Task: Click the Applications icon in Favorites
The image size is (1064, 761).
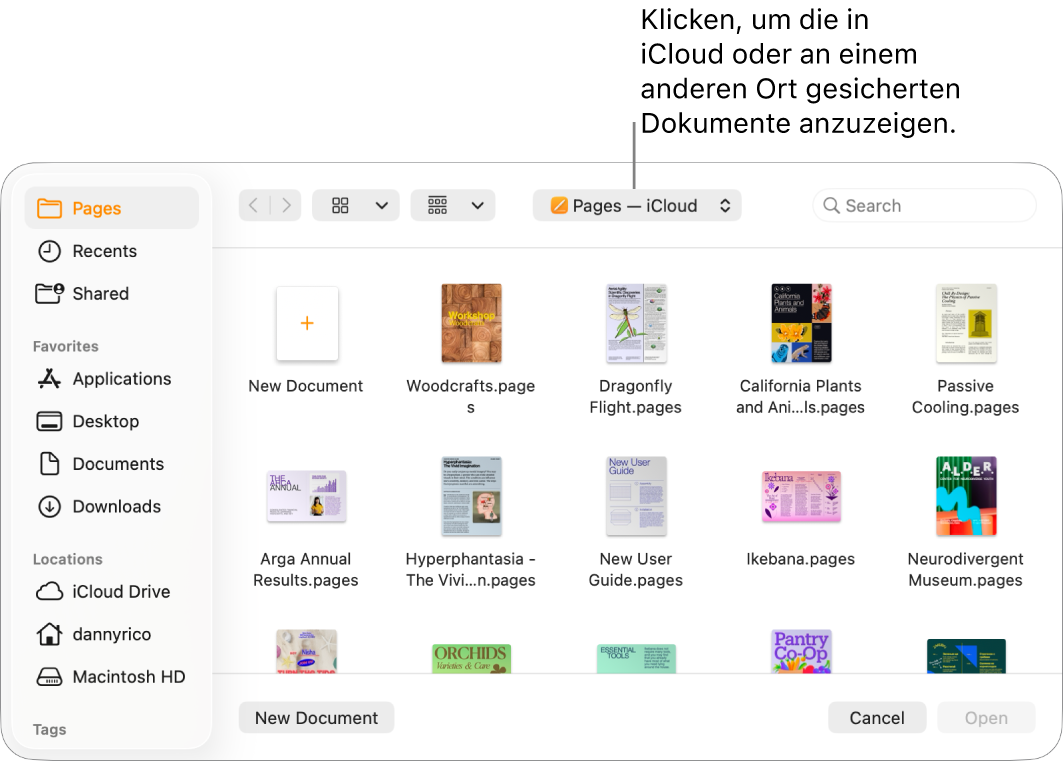Action: 50,379
